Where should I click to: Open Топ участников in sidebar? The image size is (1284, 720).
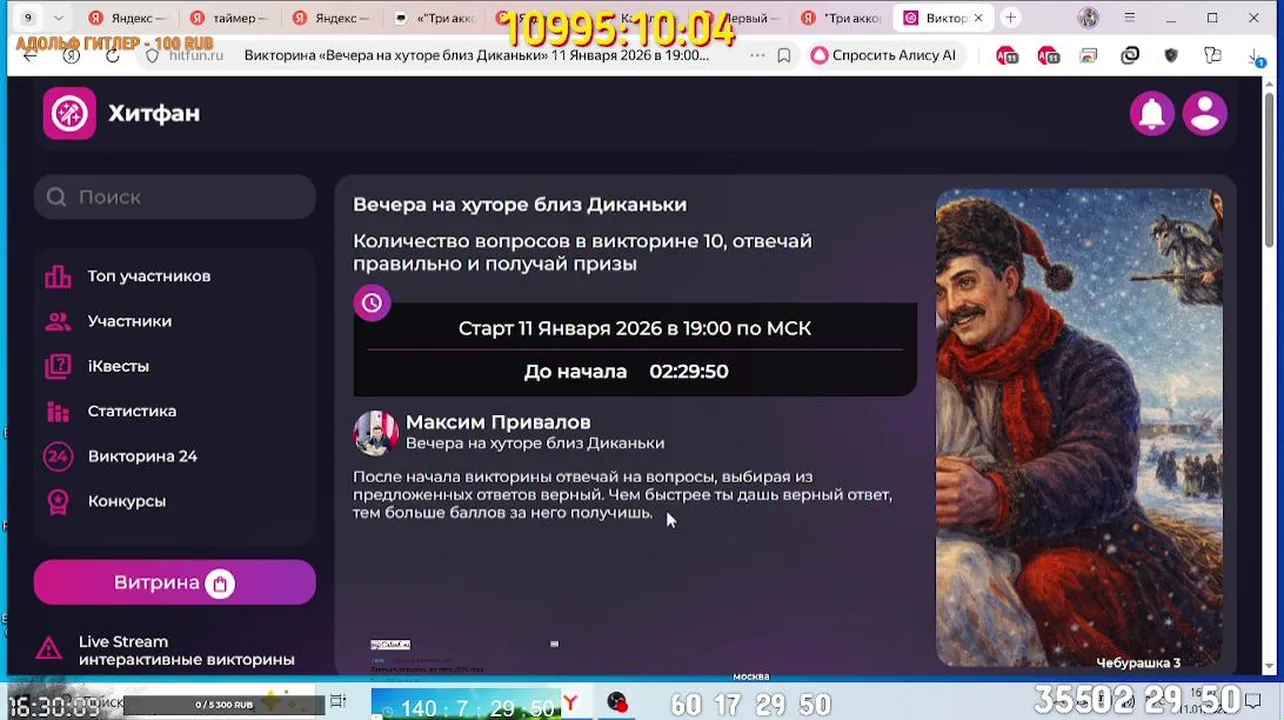click(x=149, y=276)
